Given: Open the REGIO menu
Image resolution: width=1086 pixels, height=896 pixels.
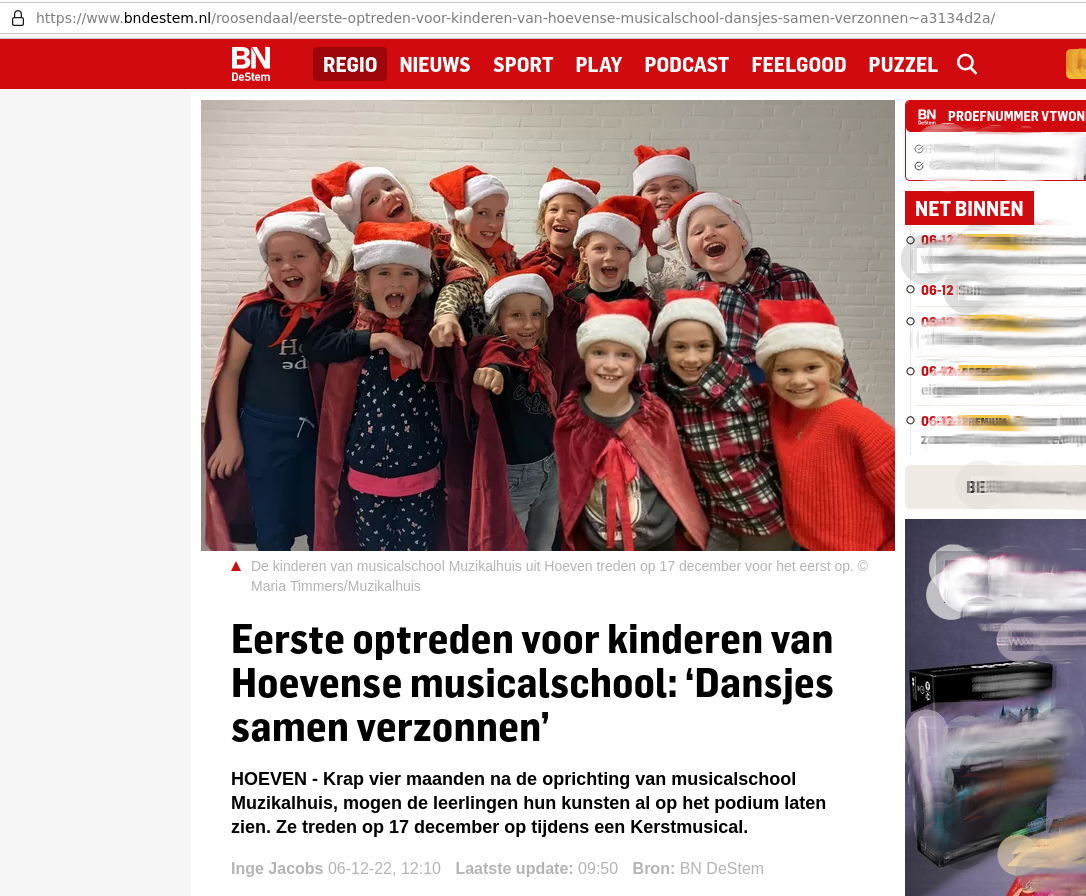Looking at the screenshot, I should tap(350, 64).
